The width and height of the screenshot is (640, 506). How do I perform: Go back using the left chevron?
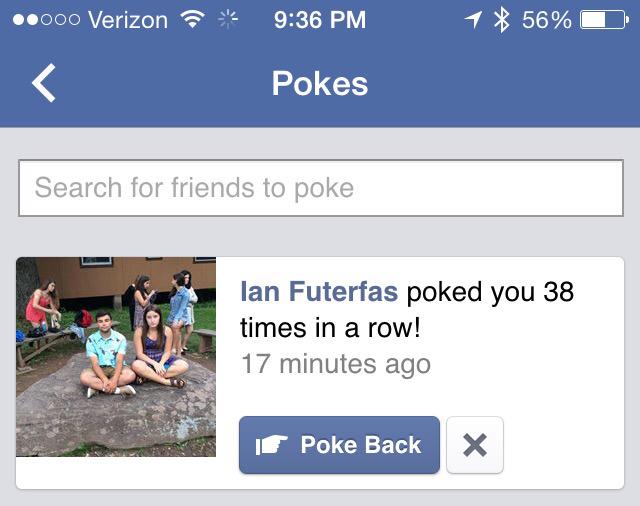tap(44, 83)
